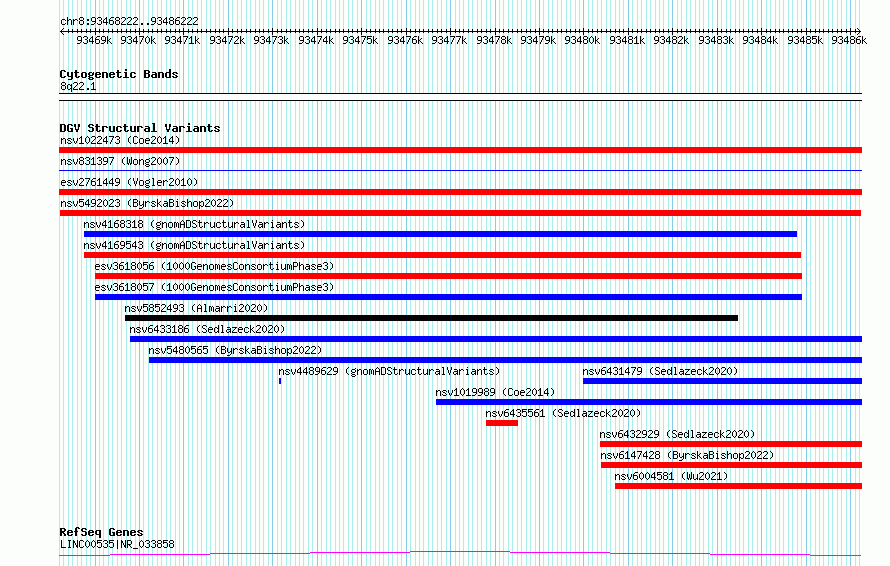This screenshot has height=566, width=890.
Task: Open nsv6147428 (ByrskaBishop2022) label
Action: tap(687, 455)
